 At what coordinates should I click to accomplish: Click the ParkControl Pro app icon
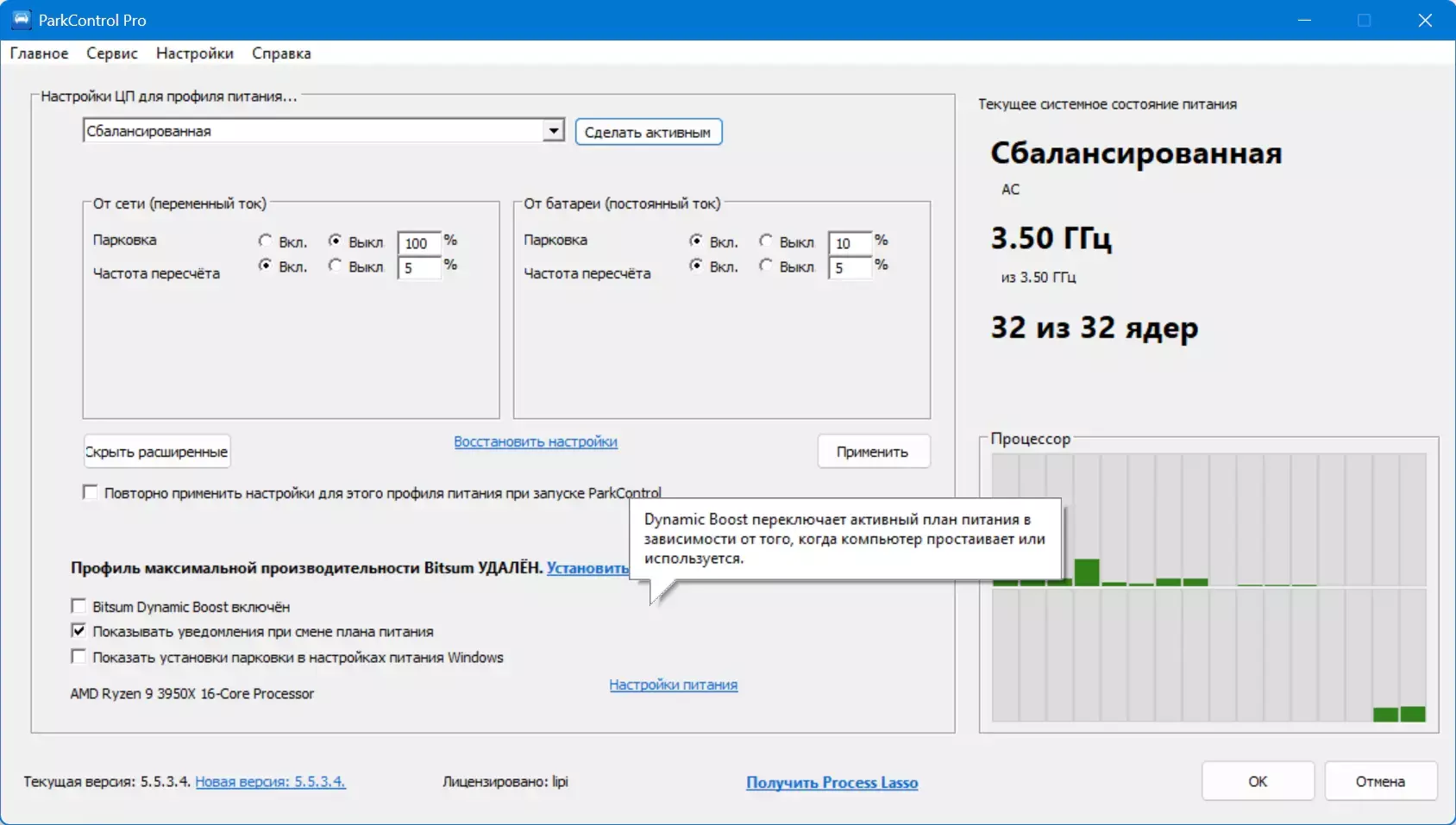pos(21,20)
